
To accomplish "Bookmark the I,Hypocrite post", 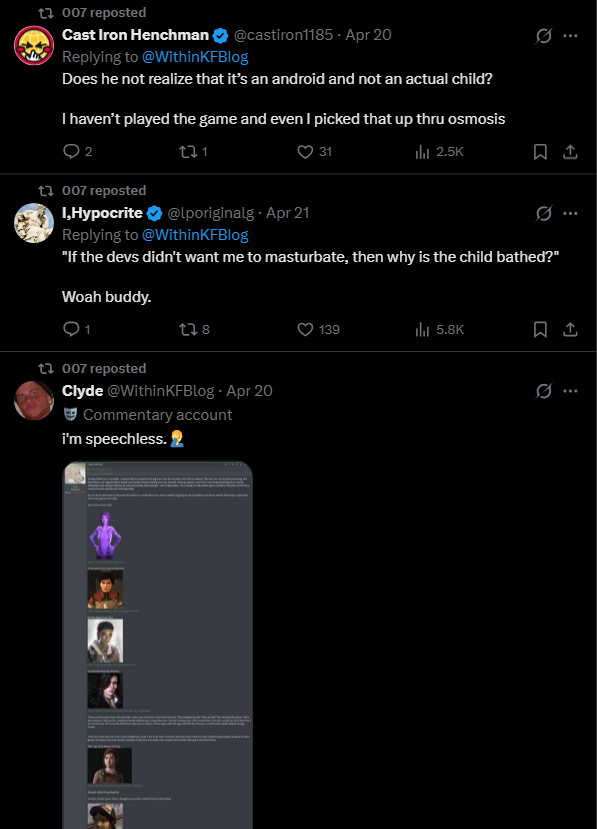I will (540, 329).
